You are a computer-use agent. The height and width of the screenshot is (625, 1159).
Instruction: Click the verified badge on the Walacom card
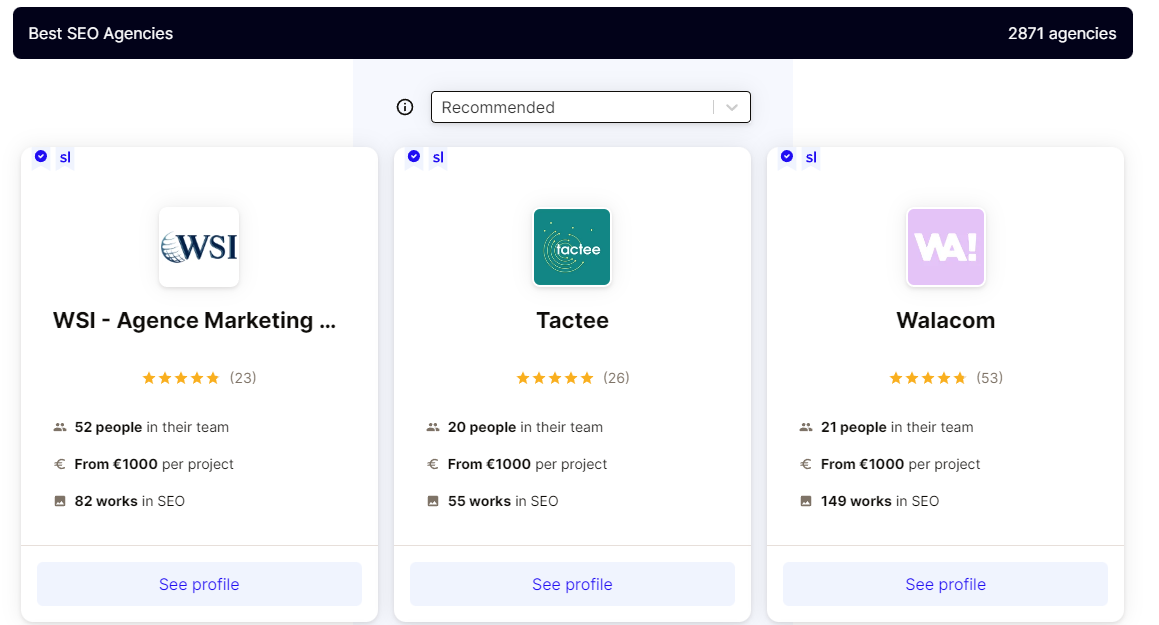tap(787, 157)
